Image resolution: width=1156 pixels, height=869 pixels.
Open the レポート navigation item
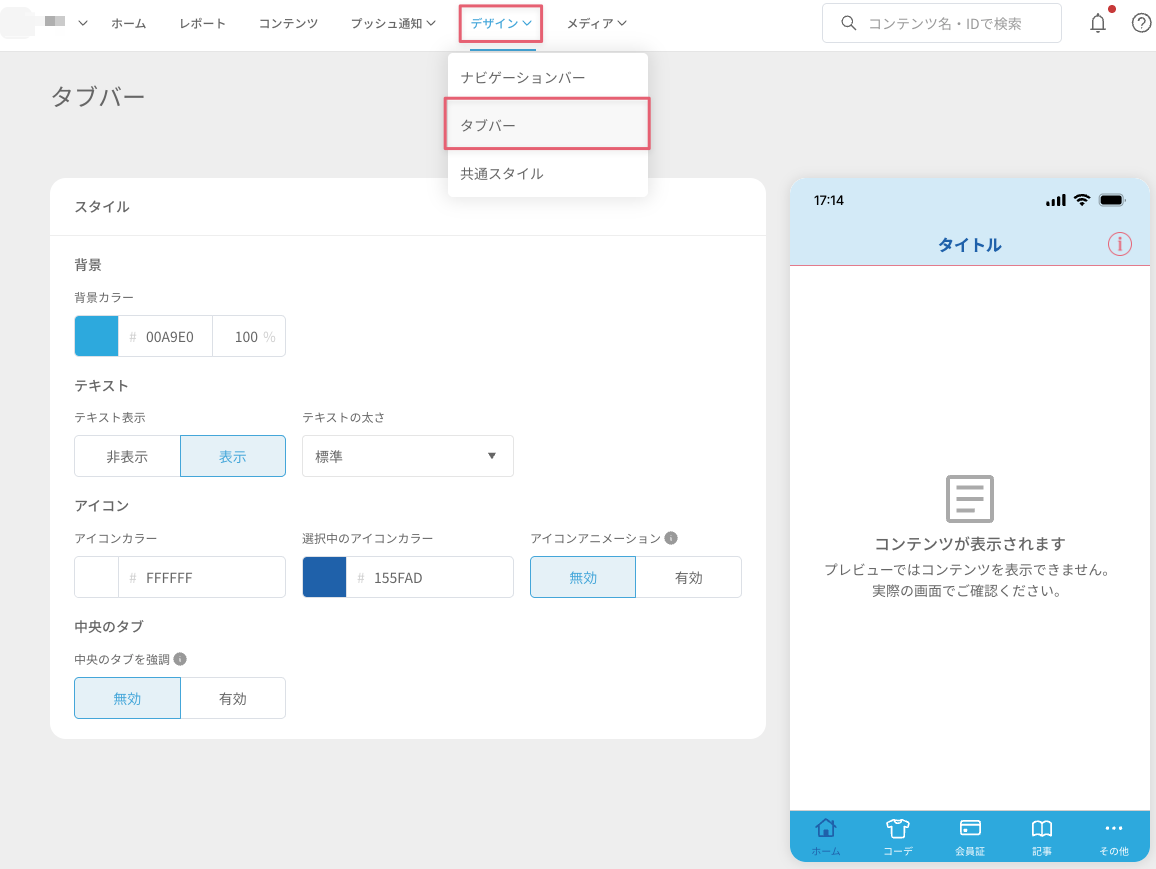tap(203, 24)
